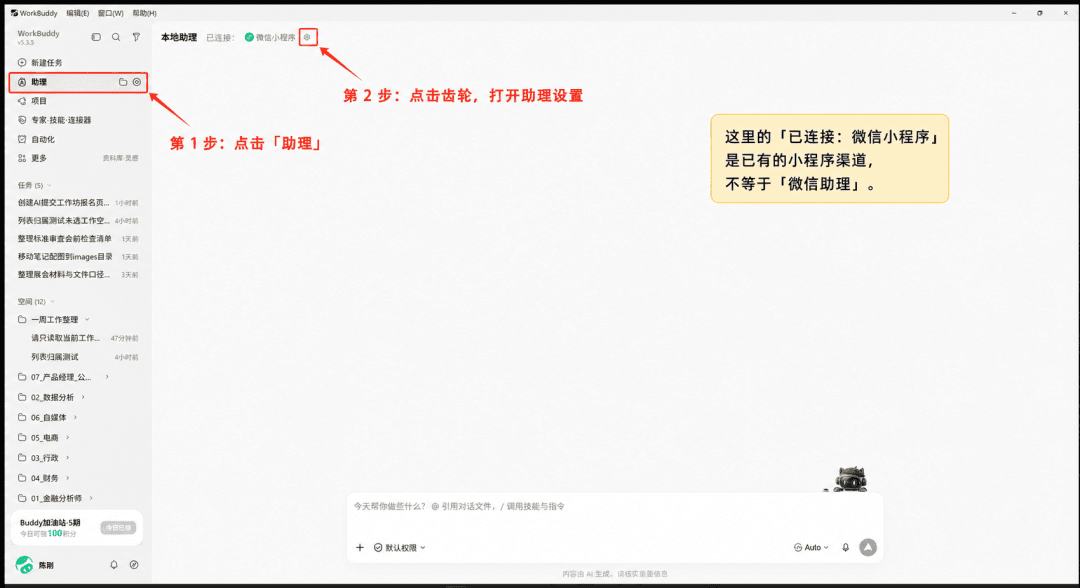The image size is (1080, 588).
Task: Click the folder icon of 04_财务
Action: tap(22, 478)
